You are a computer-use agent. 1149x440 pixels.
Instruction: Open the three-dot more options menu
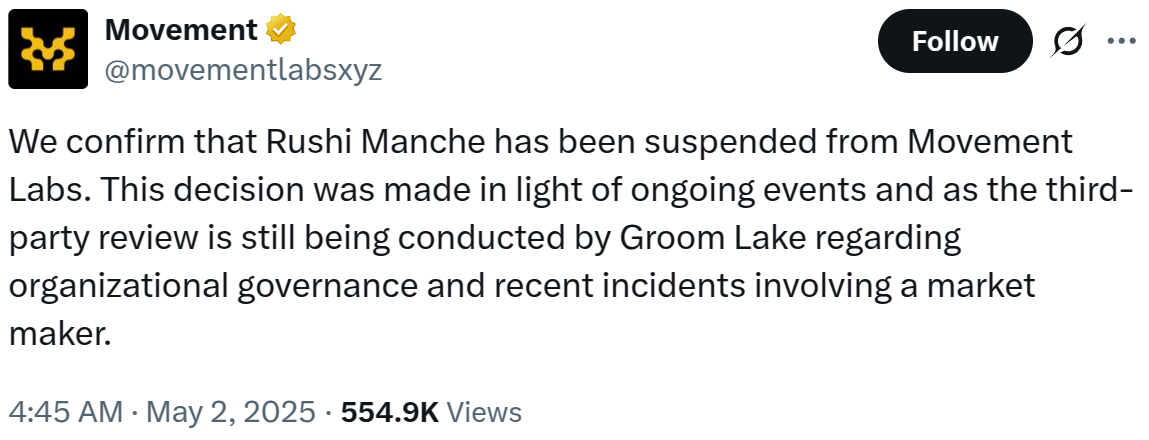(1121, 41)
